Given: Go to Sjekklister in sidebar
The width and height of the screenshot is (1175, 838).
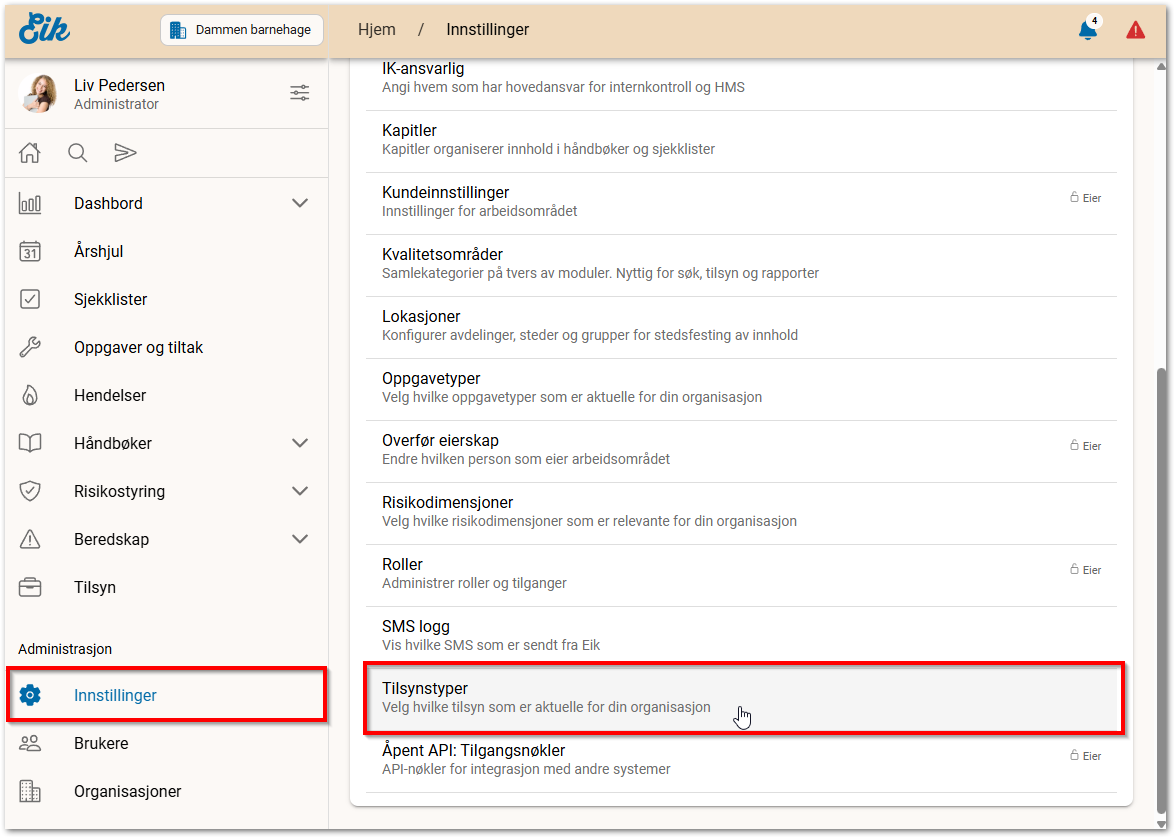Looking at the screenshot, I should coord(110,299).
